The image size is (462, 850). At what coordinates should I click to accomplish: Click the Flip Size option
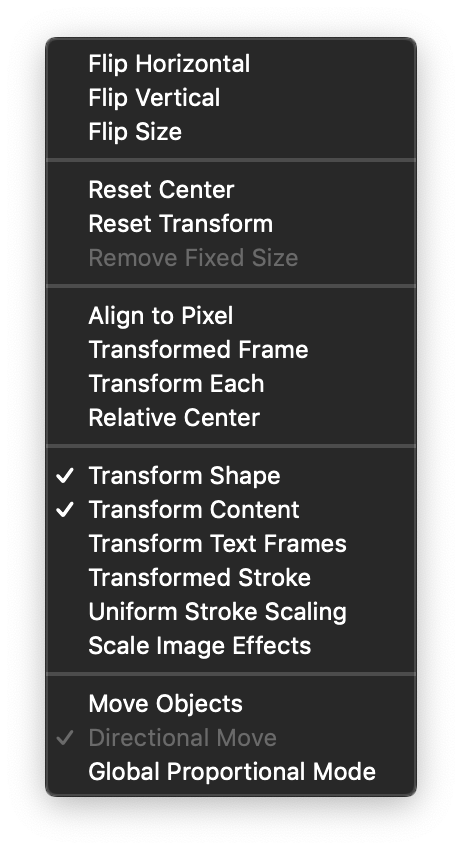point(231,132)
